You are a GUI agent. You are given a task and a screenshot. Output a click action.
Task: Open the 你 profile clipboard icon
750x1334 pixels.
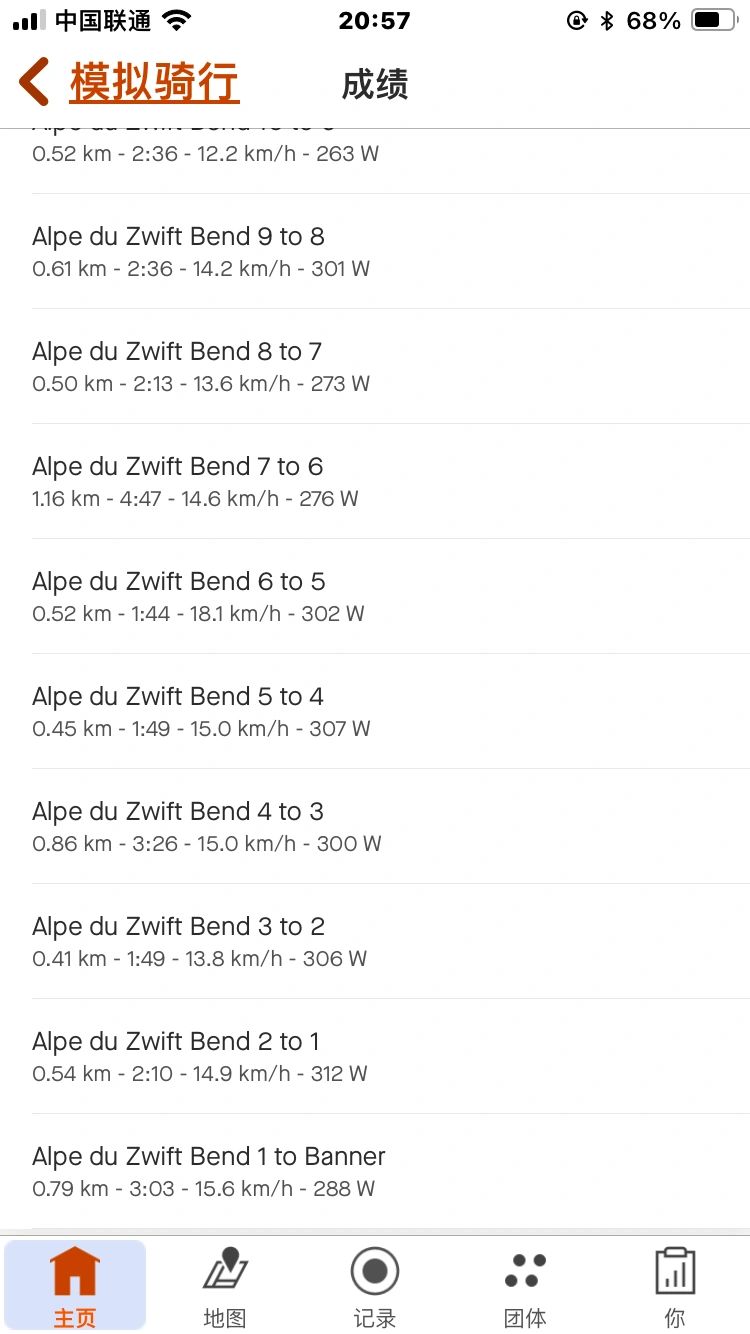click(x=675, y=1273)
